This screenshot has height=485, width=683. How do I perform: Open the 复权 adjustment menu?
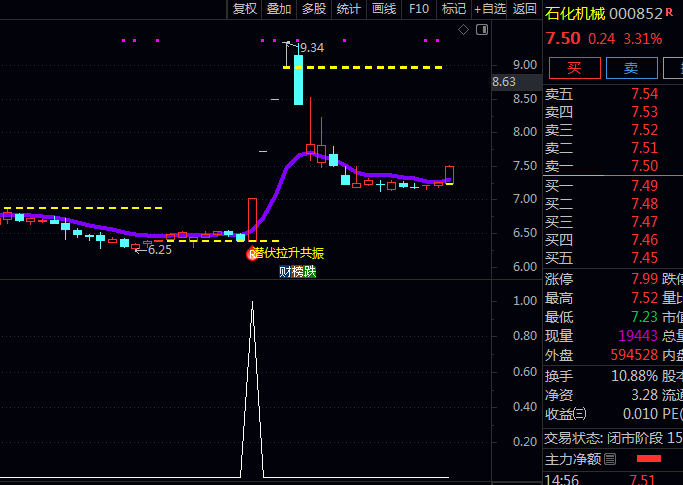click(244, 9)
